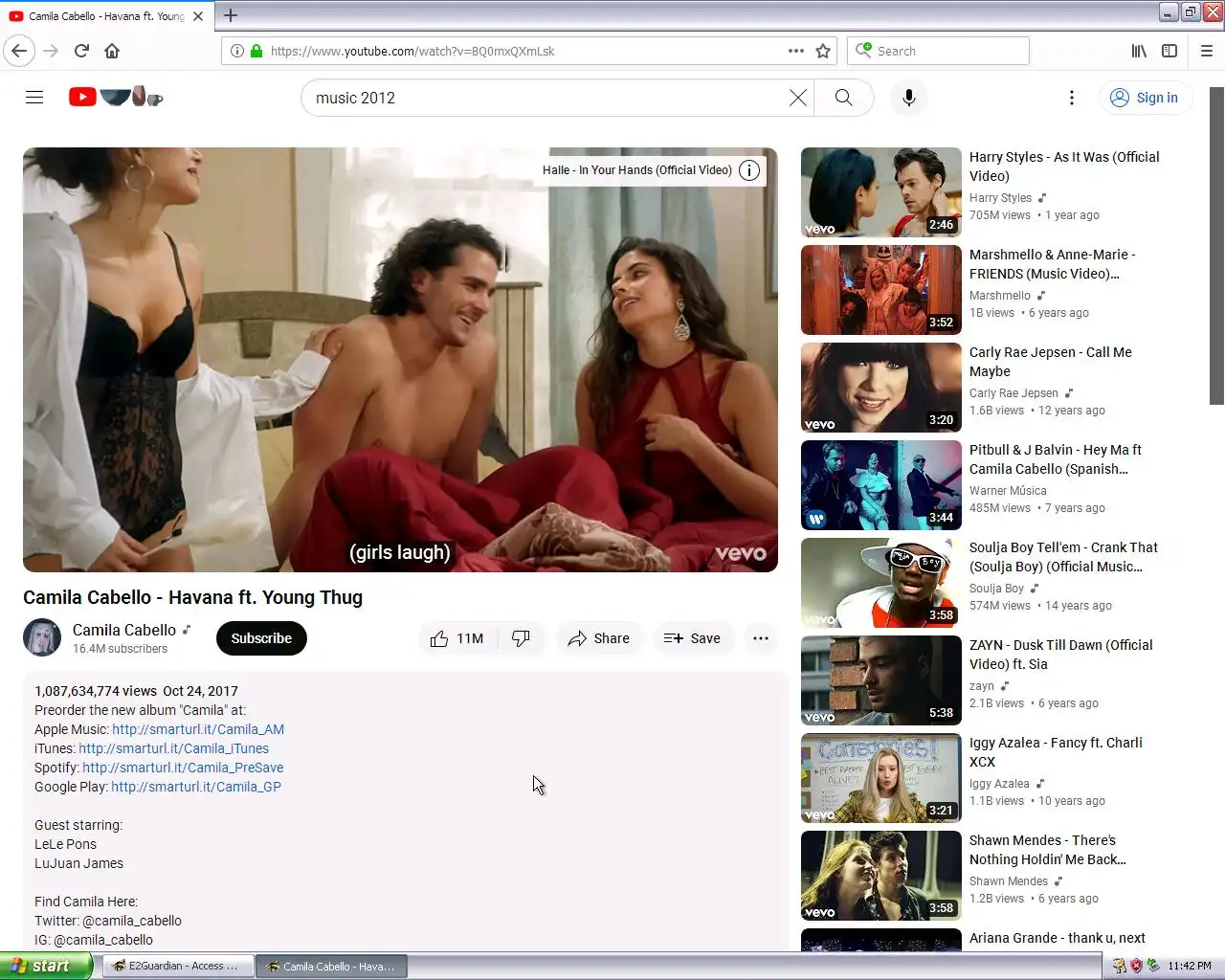Viewport: 1225px width, 980px height.
Task: Go to YouTube home via logo
Action: pos(116,97)
